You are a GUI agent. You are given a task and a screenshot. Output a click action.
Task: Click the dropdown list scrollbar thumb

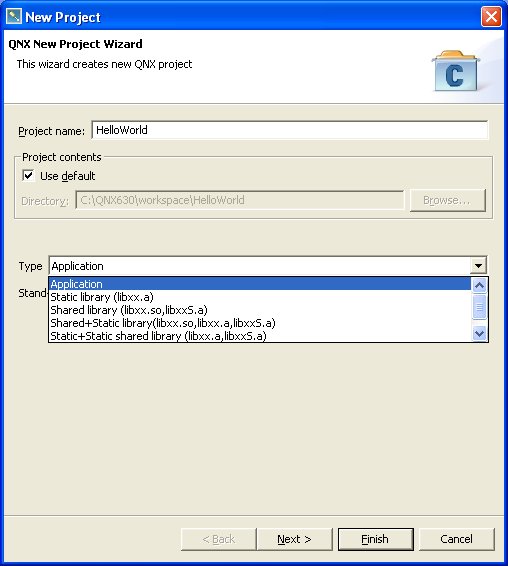click(479, 307)
